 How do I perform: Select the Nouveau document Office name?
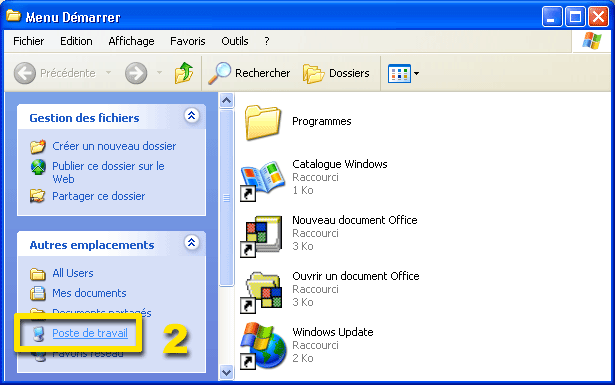(x=355, y=220)
